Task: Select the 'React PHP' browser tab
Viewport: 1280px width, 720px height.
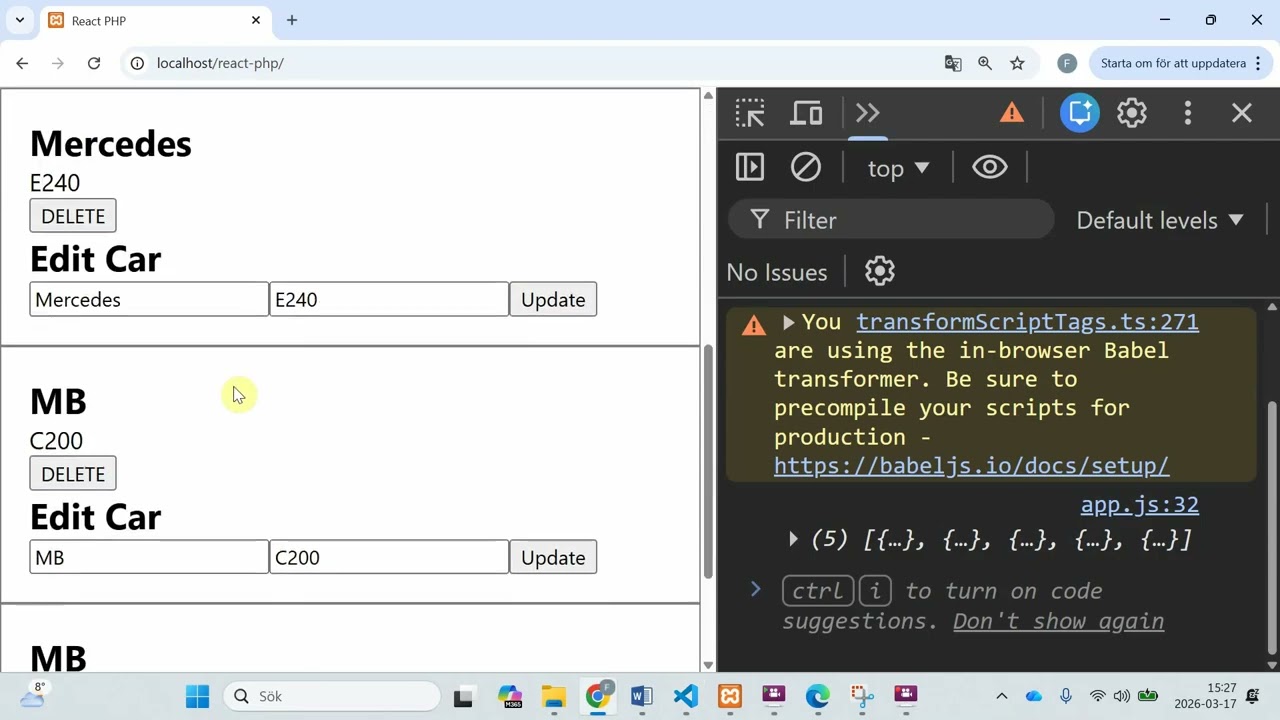Action: pos(155,20)
